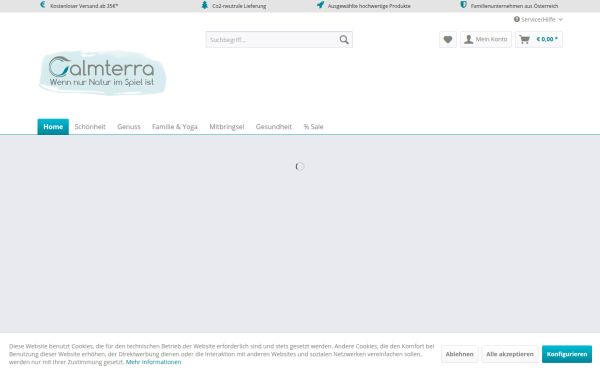Click the magnifier search icon

344,39
